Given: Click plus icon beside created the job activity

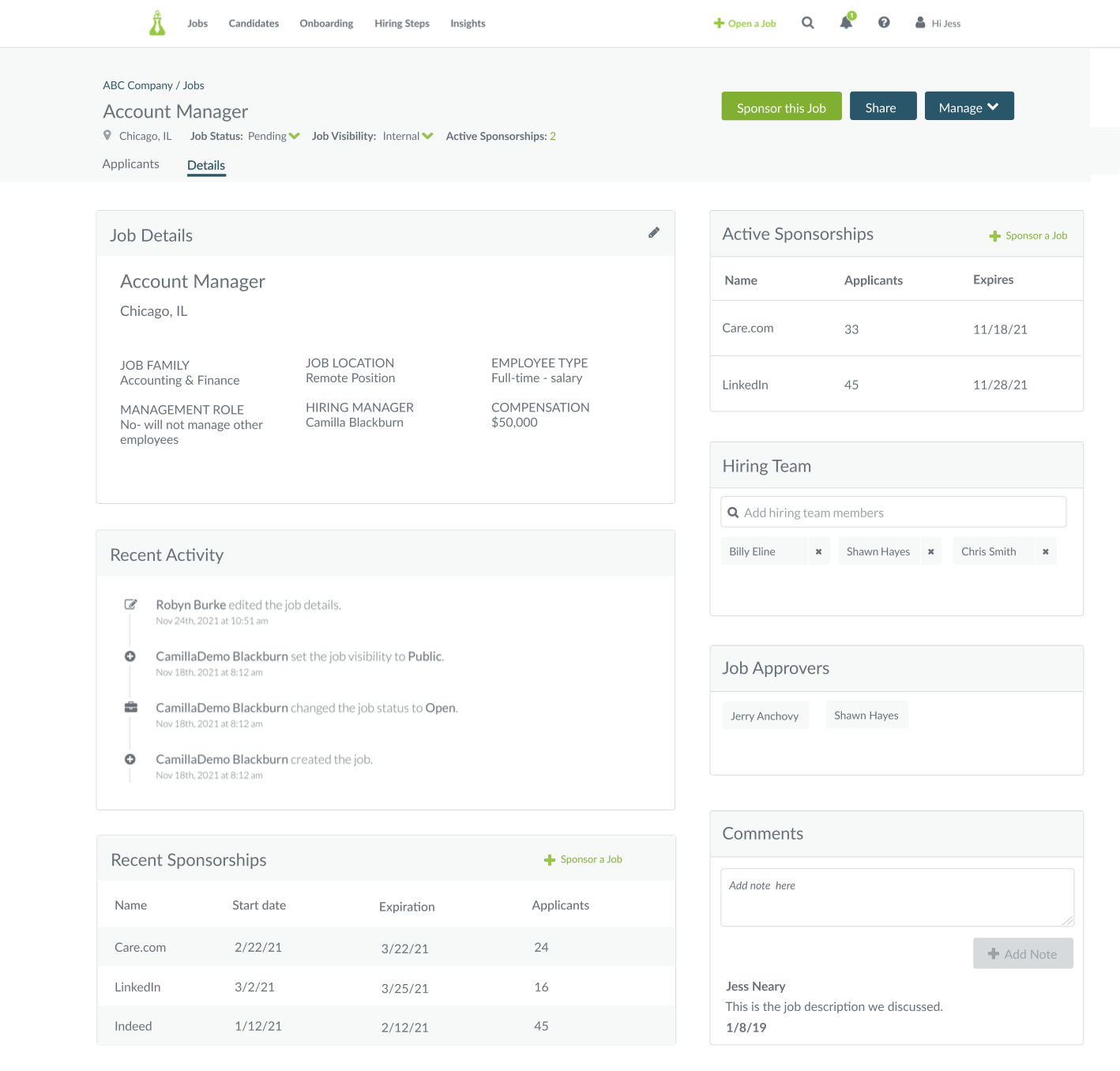Looking at the screenshot, I should point(130,759).
